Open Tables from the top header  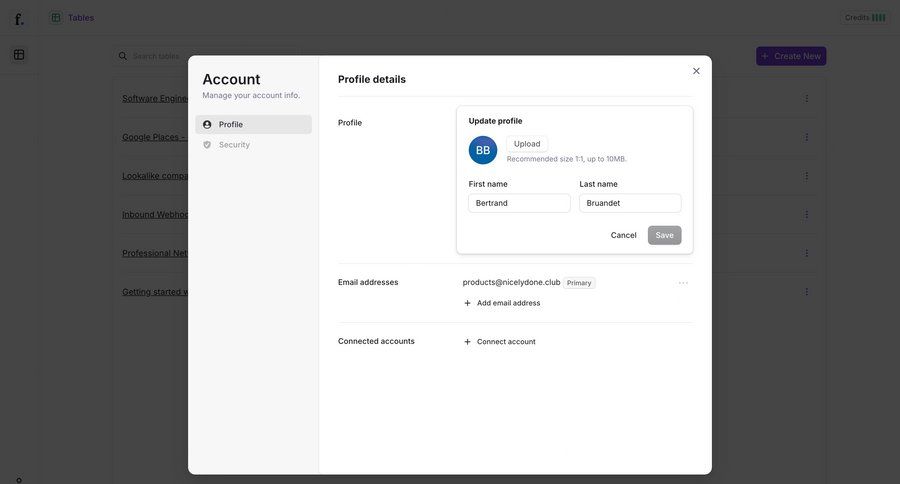coord(72,18)
